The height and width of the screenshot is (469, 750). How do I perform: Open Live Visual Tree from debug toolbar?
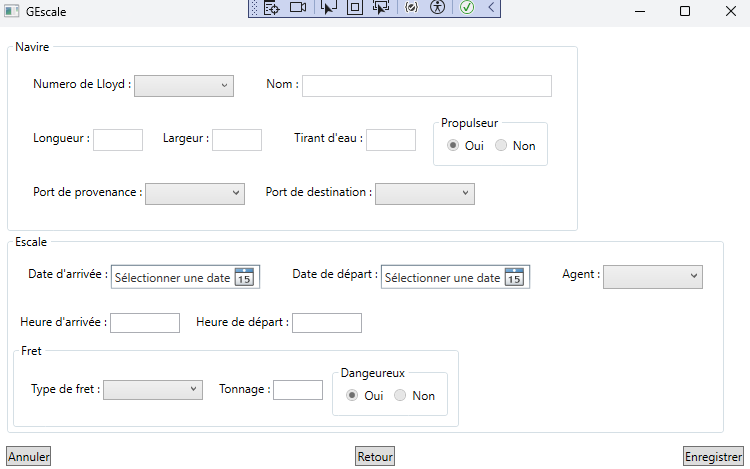click(x=271, y=8)
